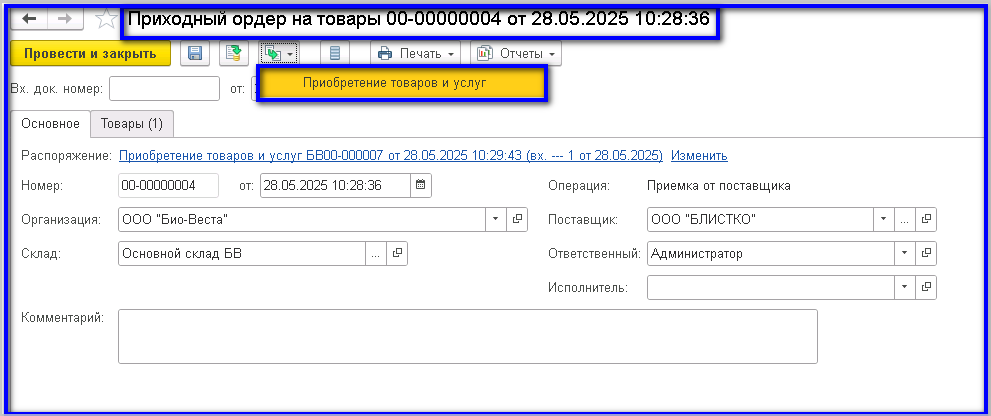This screenshot has width=991, height=416.
Task: Expand the Организация dropdown list
Action: (497, 219)
